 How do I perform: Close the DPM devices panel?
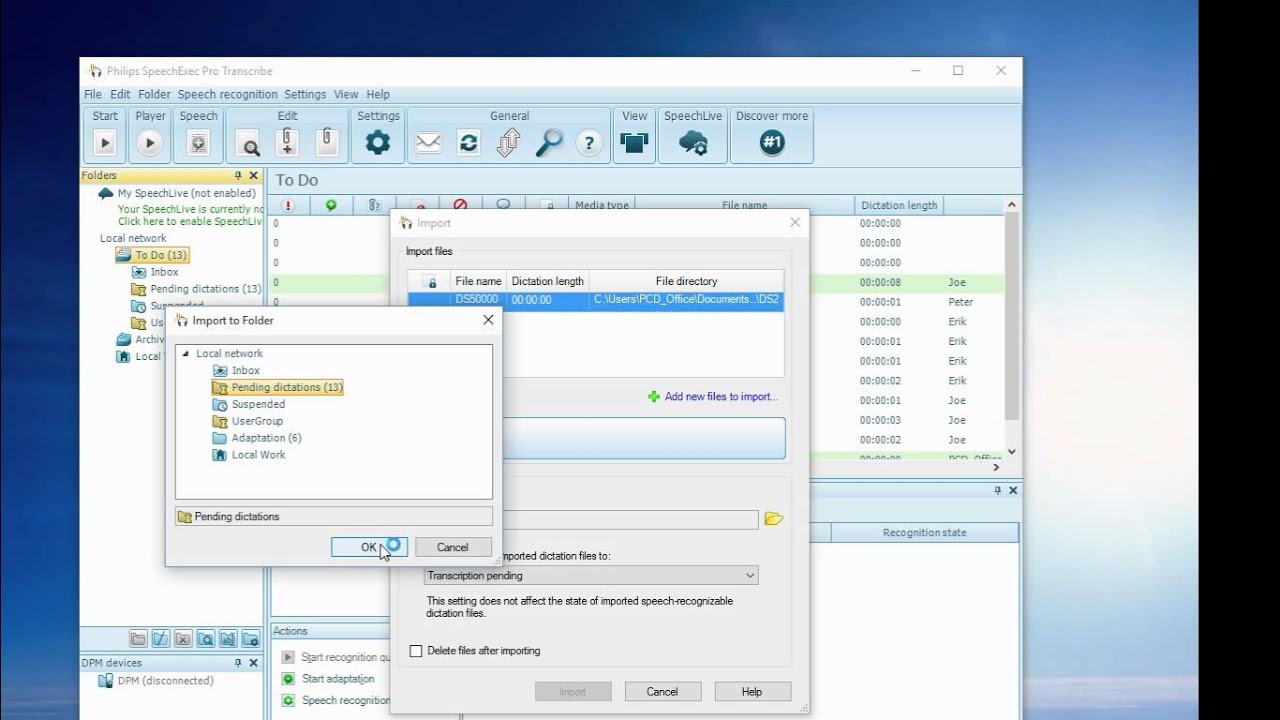tap(254, 663)
